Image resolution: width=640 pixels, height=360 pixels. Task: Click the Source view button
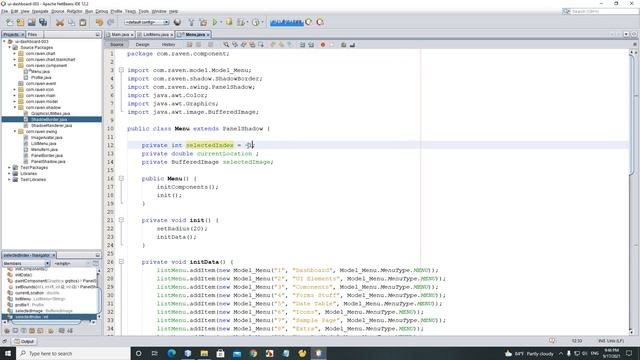pos(117,44)
